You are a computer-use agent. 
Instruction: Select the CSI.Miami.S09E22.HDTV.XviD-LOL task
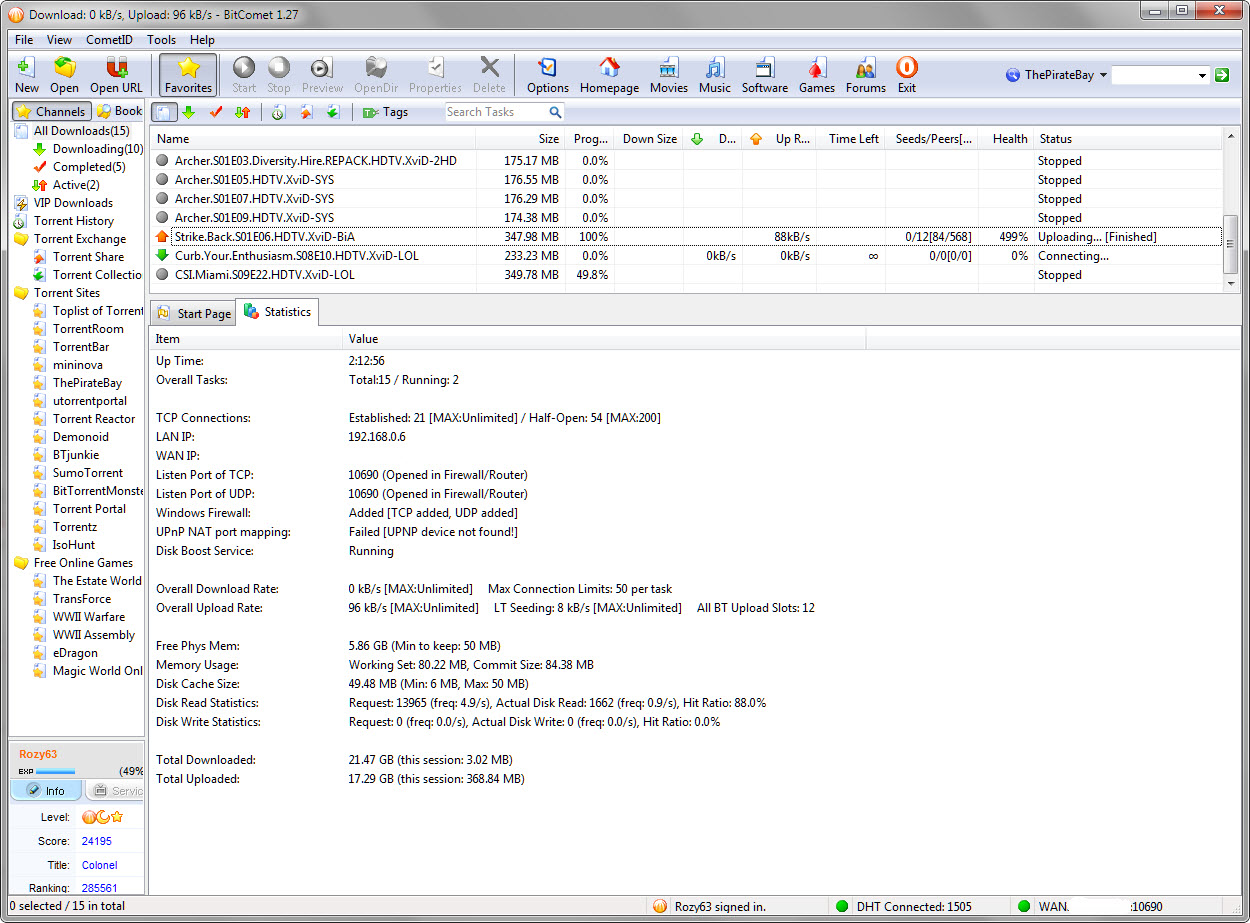[686, 275]
